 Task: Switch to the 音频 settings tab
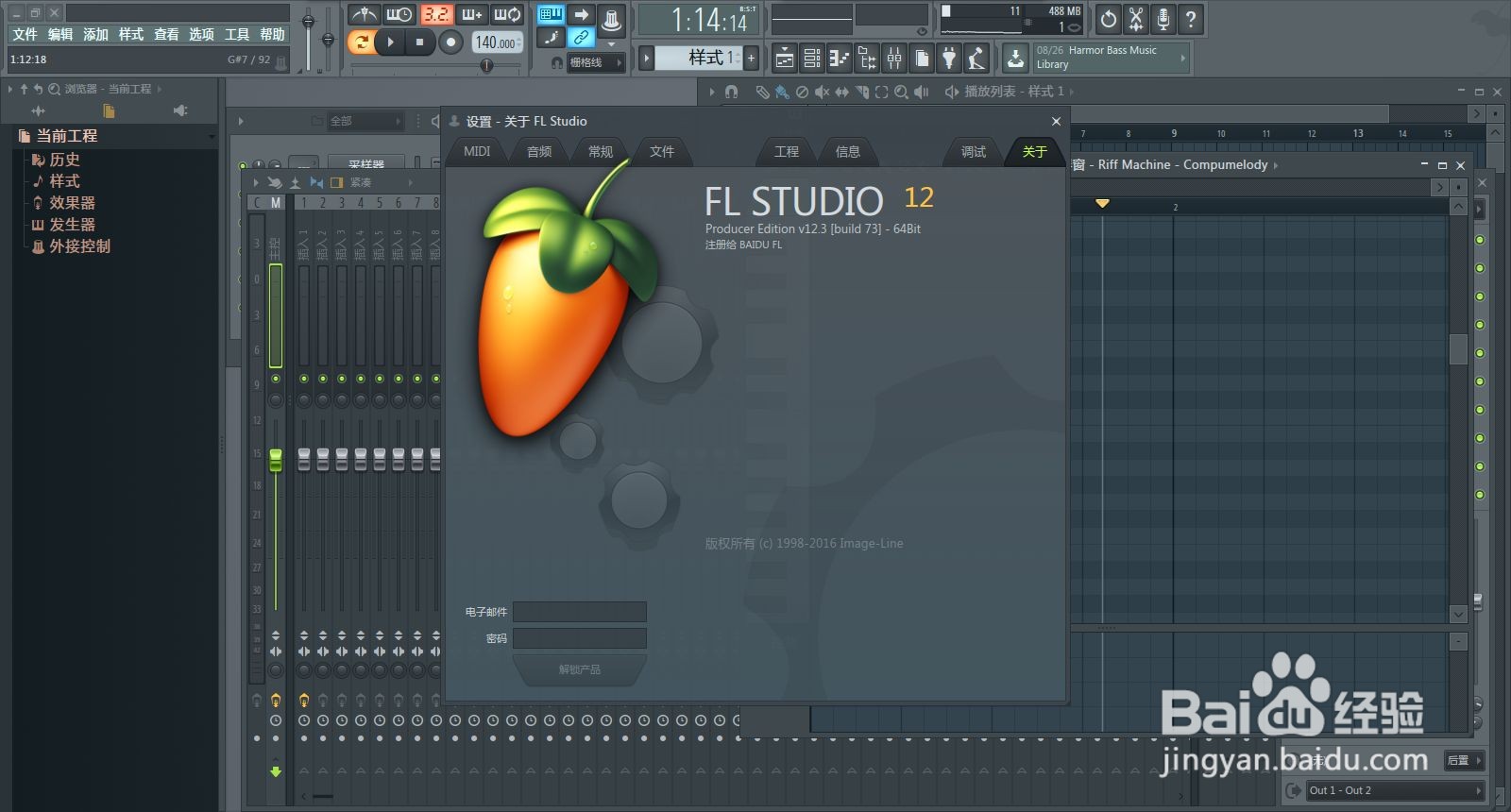coord(539,151)
